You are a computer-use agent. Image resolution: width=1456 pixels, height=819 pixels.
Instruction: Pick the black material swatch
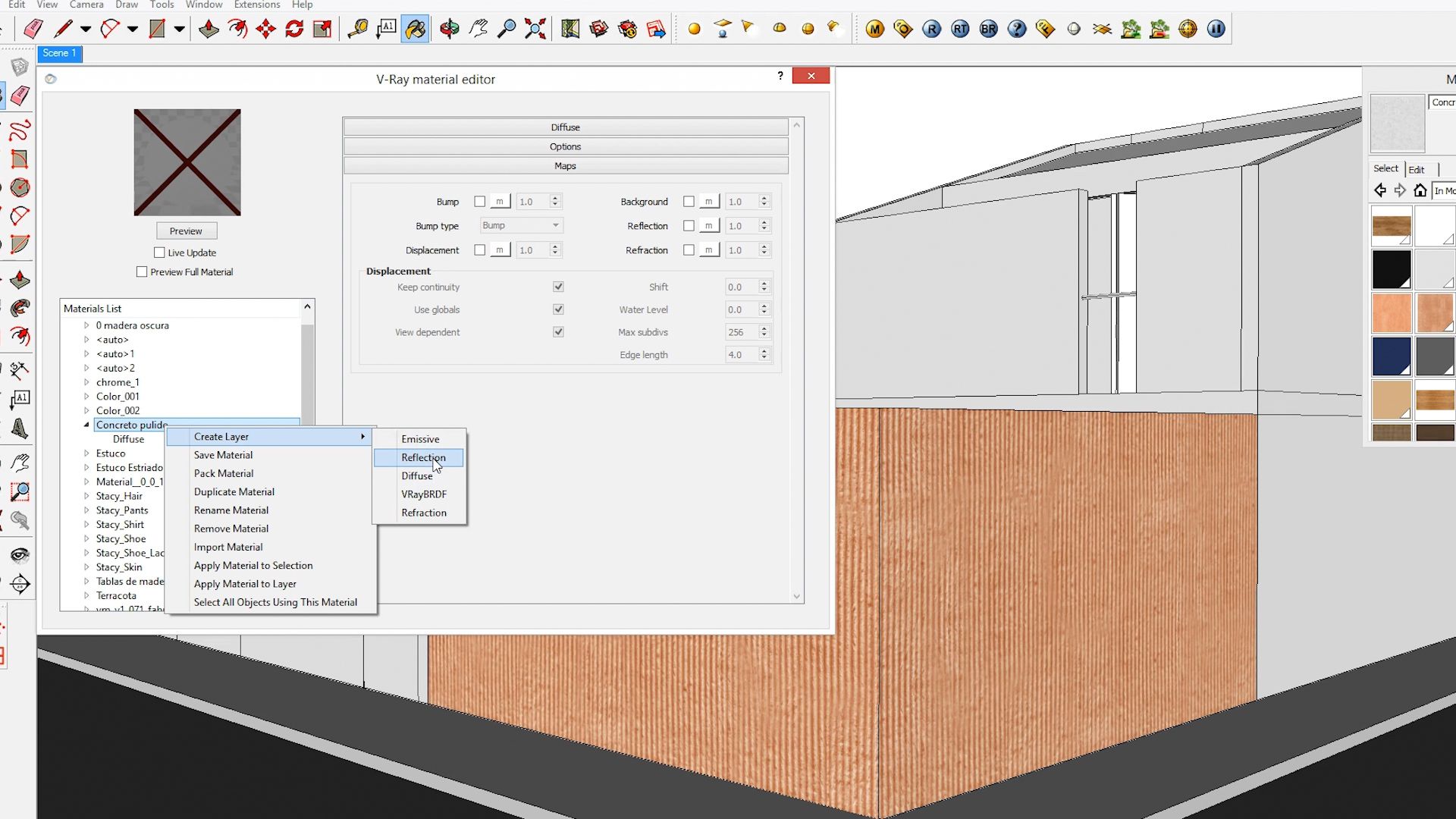tap(1392, 269)
